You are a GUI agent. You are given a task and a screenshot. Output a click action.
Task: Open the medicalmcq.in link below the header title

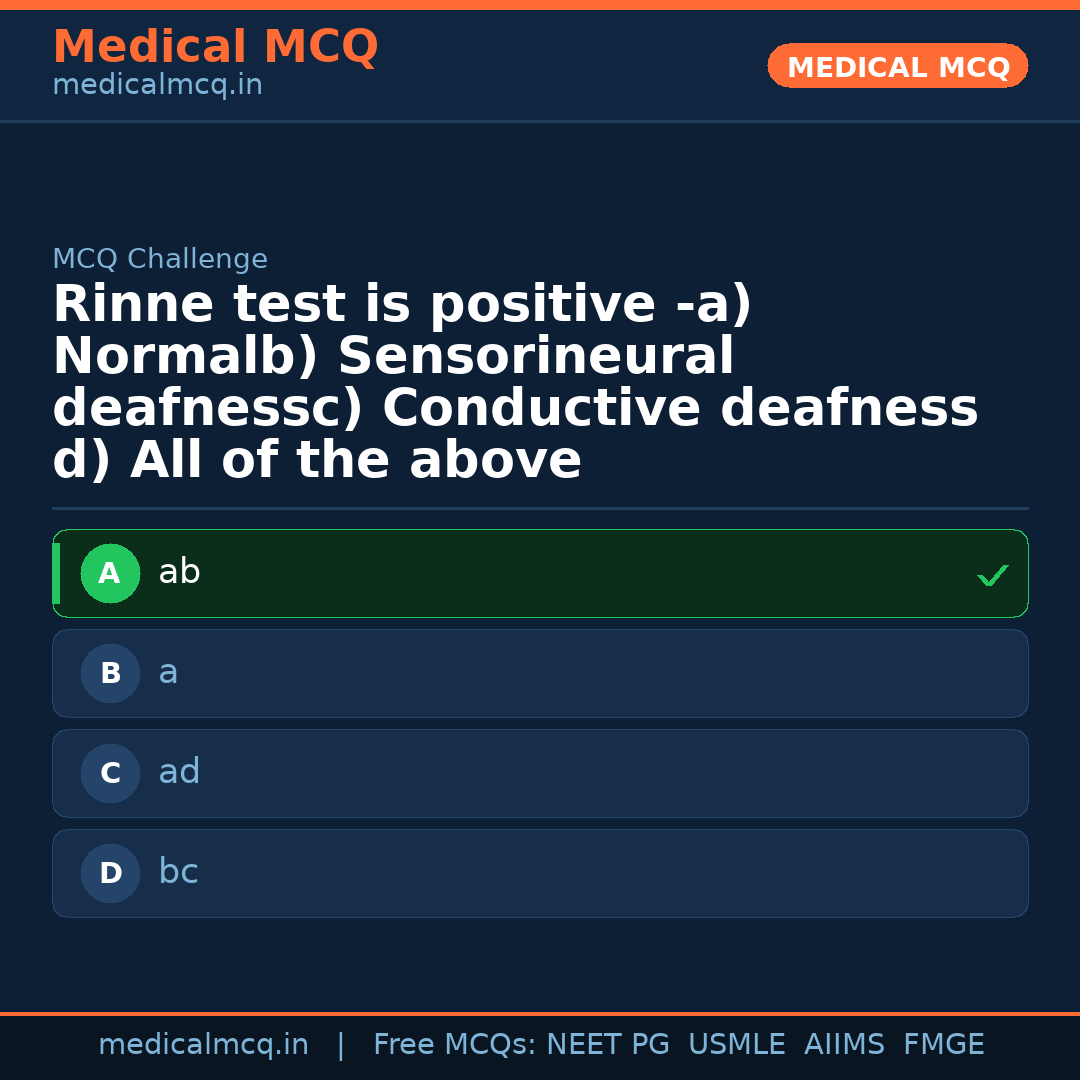tap(157, 85)
